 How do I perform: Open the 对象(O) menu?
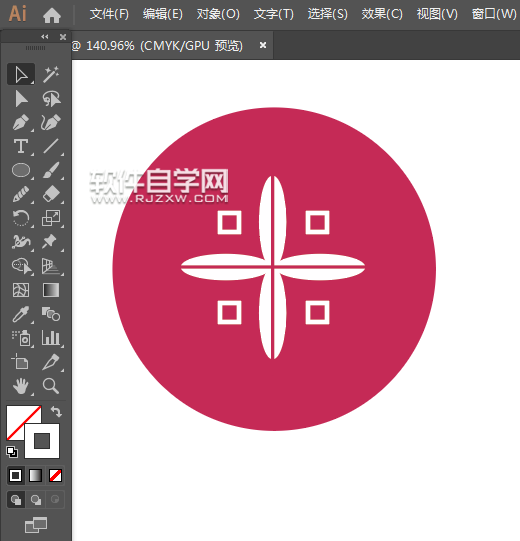(x=218, y=14)
